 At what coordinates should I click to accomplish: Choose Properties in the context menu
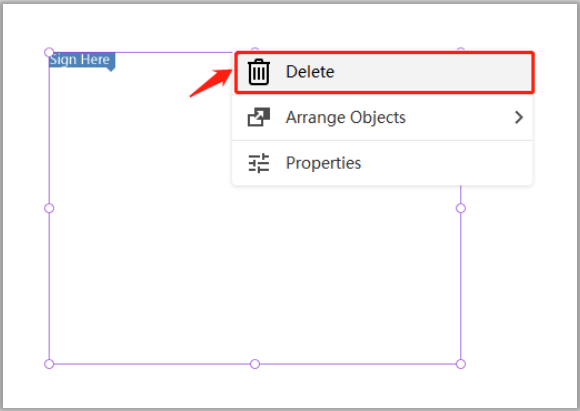[382, 163]
